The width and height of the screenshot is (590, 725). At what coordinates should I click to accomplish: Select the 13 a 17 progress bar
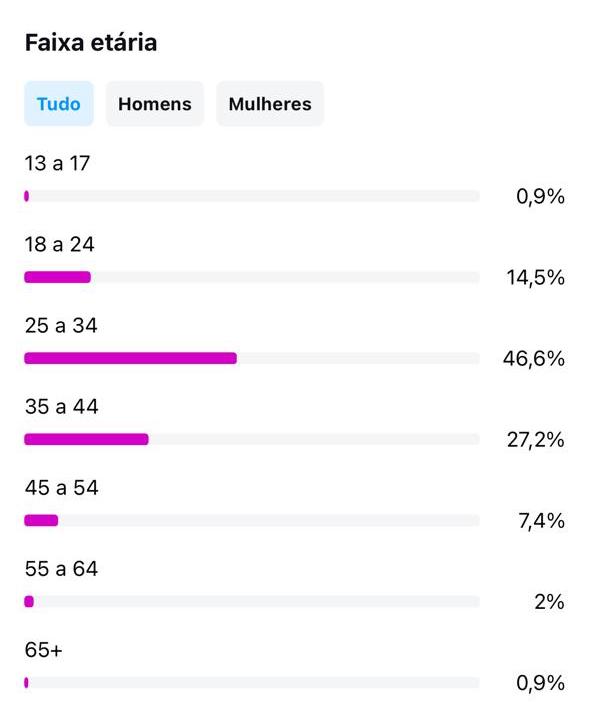point(252,196)
